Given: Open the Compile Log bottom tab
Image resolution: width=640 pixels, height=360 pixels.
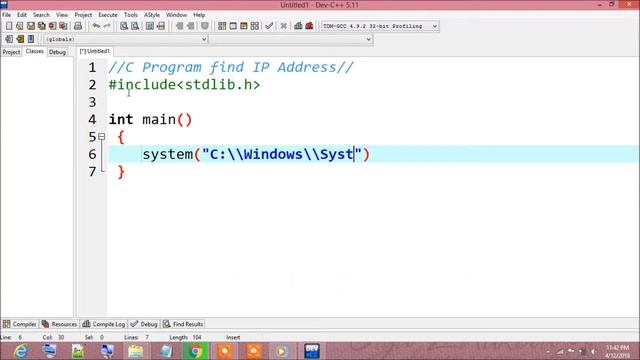Looking at the screenshot, I should [104, 324].
